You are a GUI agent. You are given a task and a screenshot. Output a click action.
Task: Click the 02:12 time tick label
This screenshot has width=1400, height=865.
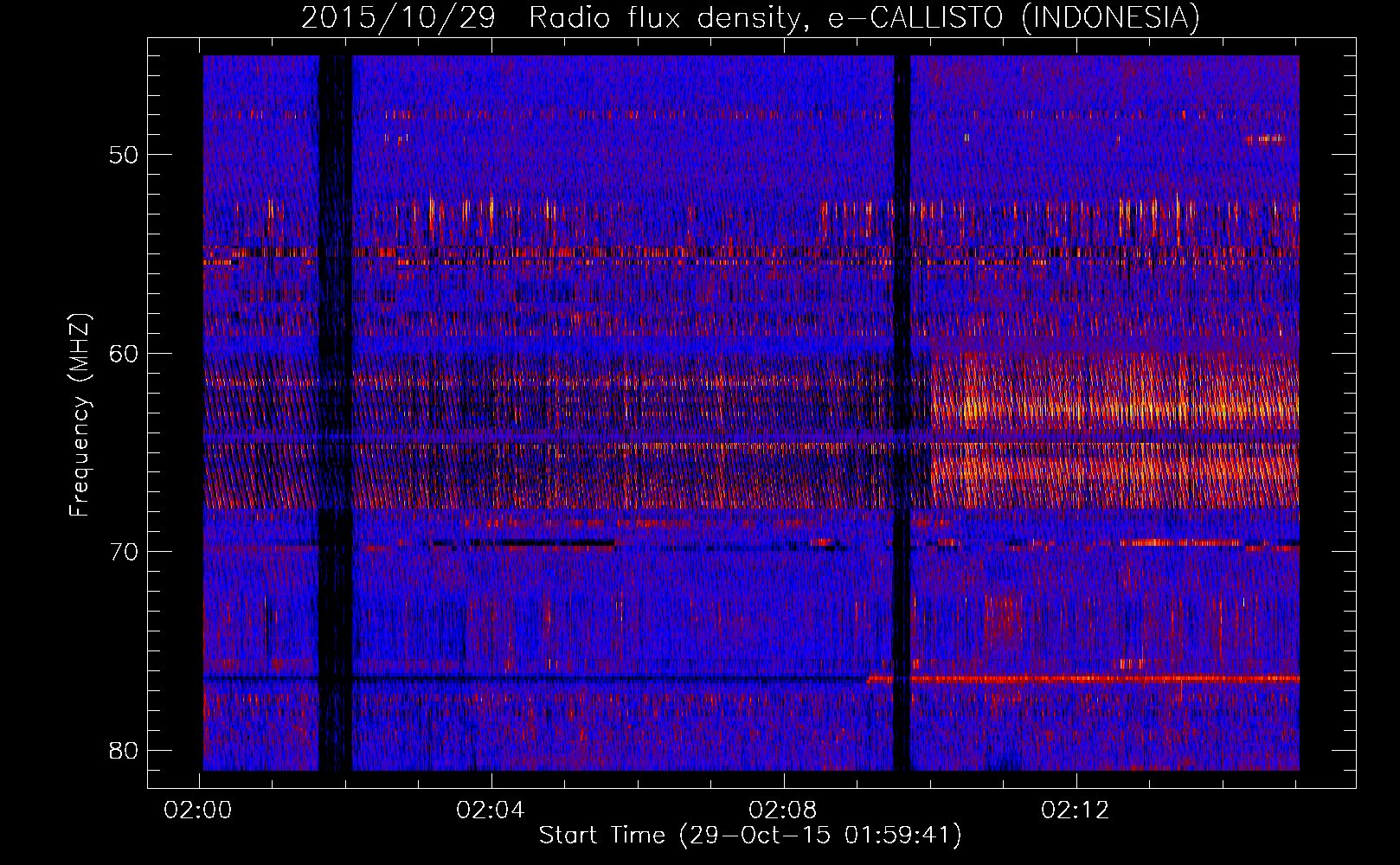click(1076, 811)
